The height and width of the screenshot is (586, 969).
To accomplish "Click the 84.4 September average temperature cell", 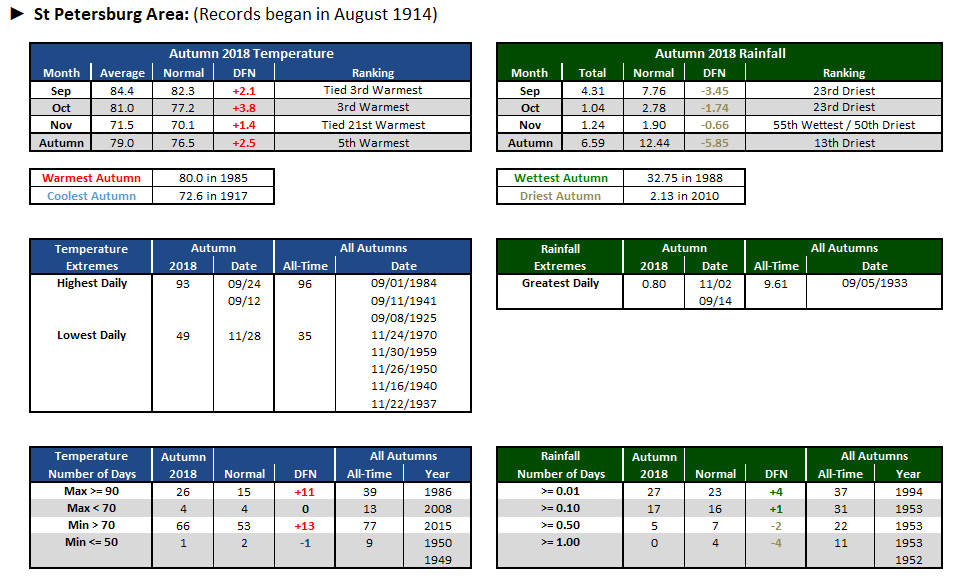I will pyautogui.click(x=122, y=90).
